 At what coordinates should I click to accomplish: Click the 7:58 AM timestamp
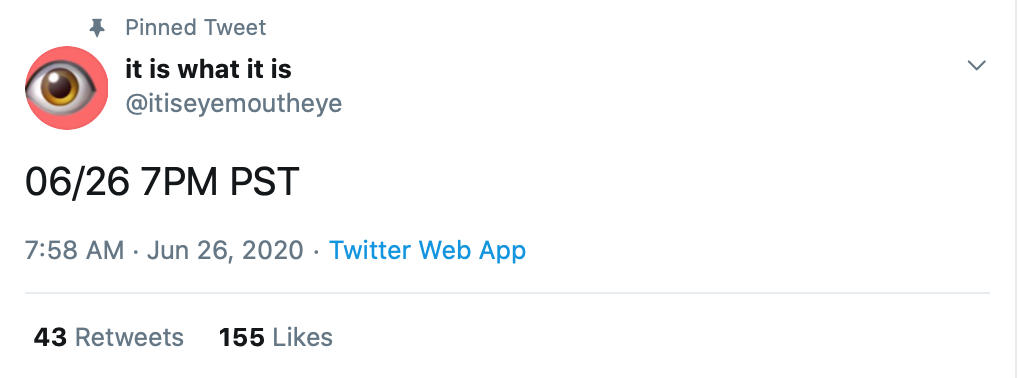pyautogui.click(x=75, y=250)
